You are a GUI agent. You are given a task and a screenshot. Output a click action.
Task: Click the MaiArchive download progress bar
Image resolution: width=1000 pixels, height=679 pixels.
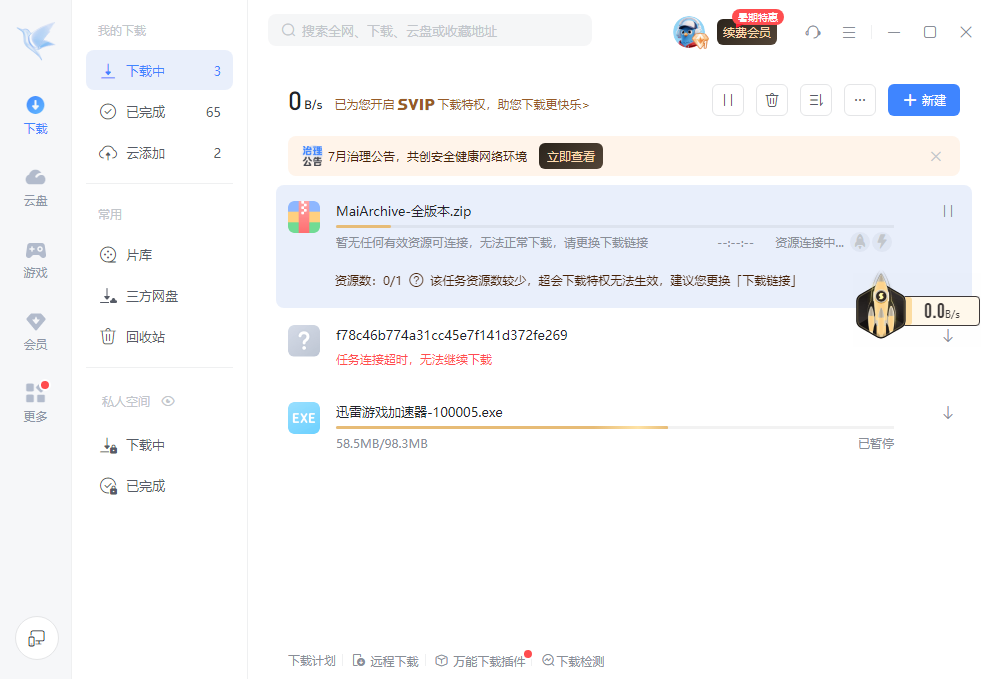[x=615, y=226]
